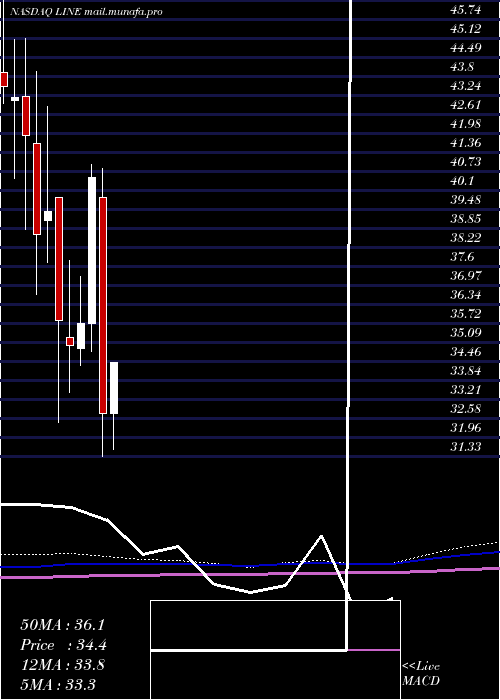Click the 38.85 price axis label
This screenshot has width=500, height=700.
(x=466, y=219)
